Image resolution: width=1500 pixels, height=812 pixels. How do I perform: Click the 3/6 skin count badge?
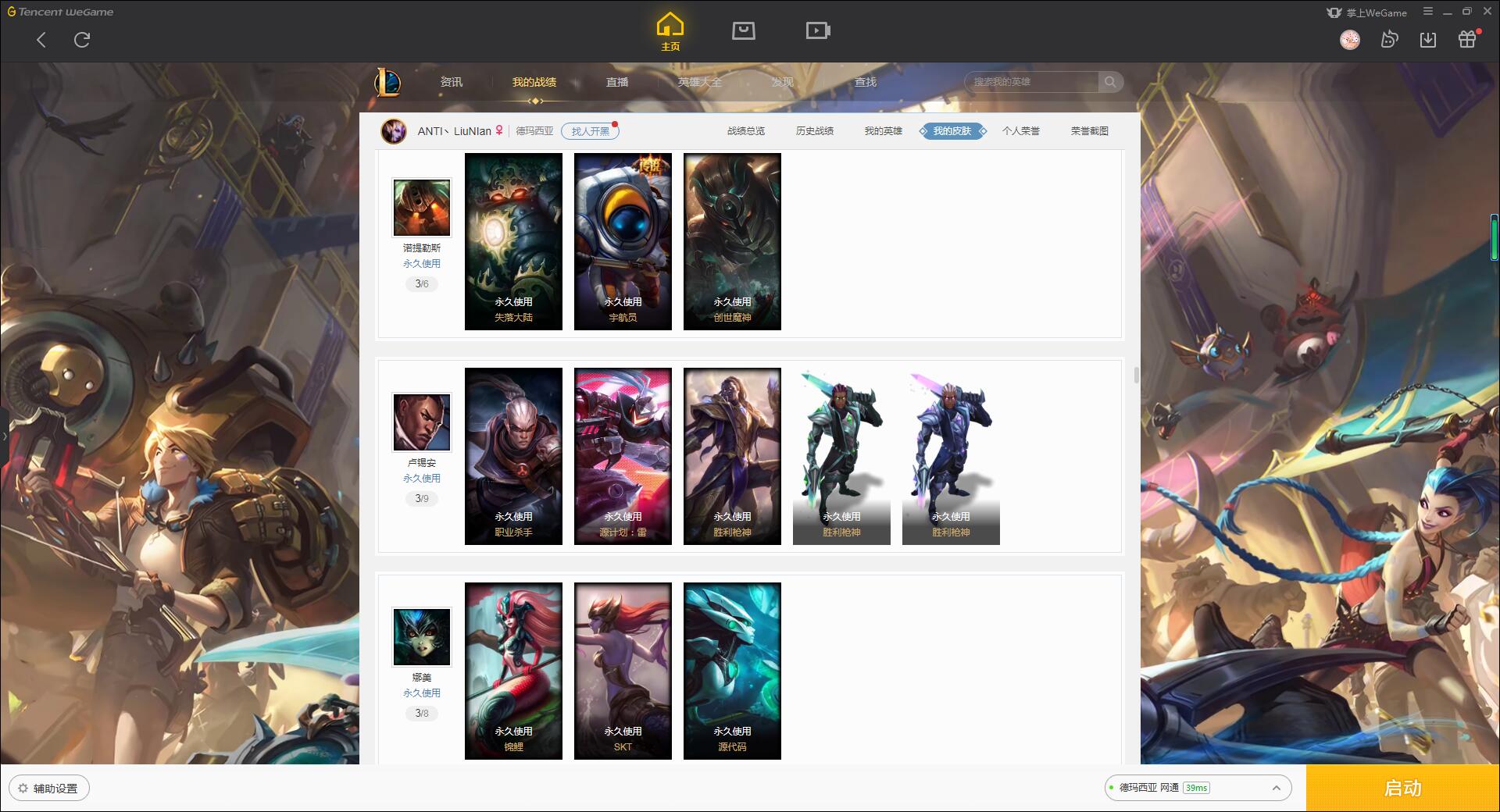click(x=422, y=283)
